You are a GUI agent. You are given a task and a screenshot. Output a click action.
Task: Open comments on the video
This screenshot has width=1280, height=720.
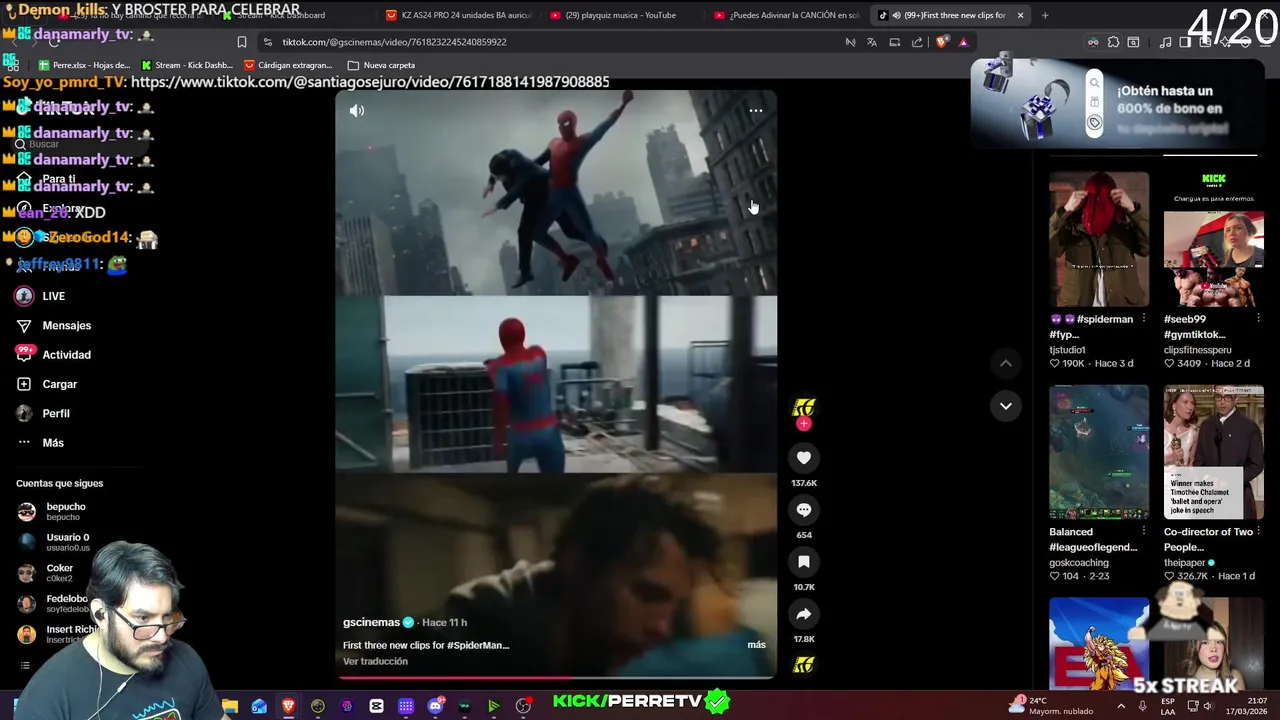804,510
